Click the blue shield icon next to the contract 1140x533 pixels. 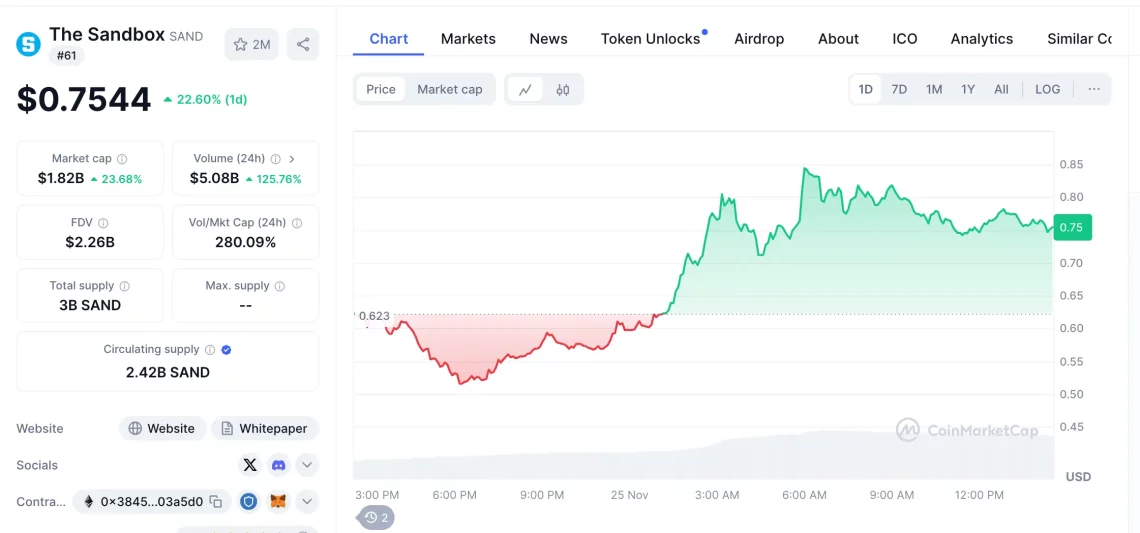pos(249,501)
